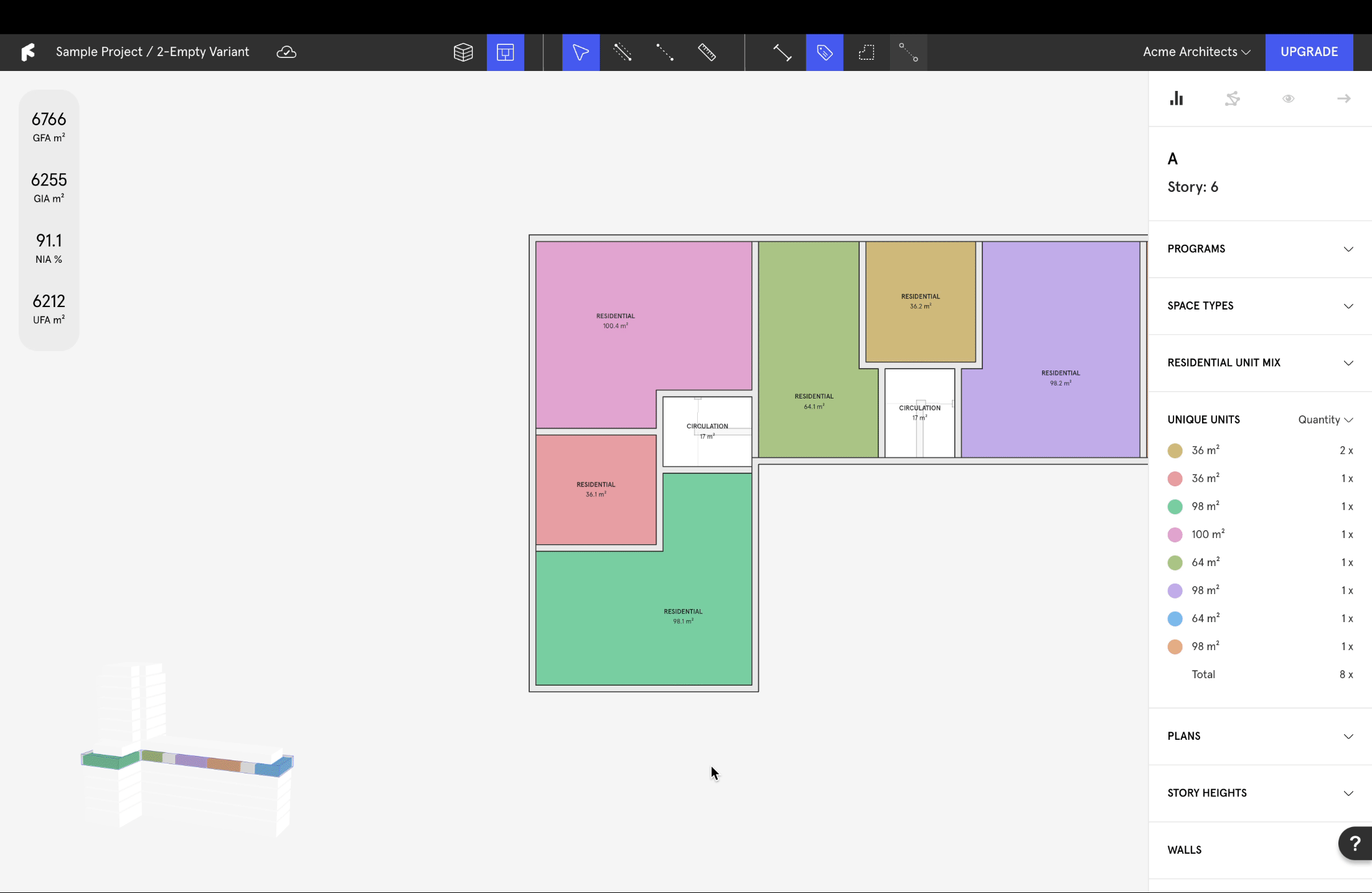Open the help question mark button
The width and height of the screenshot is (1372, 893).
(1355, 844)
